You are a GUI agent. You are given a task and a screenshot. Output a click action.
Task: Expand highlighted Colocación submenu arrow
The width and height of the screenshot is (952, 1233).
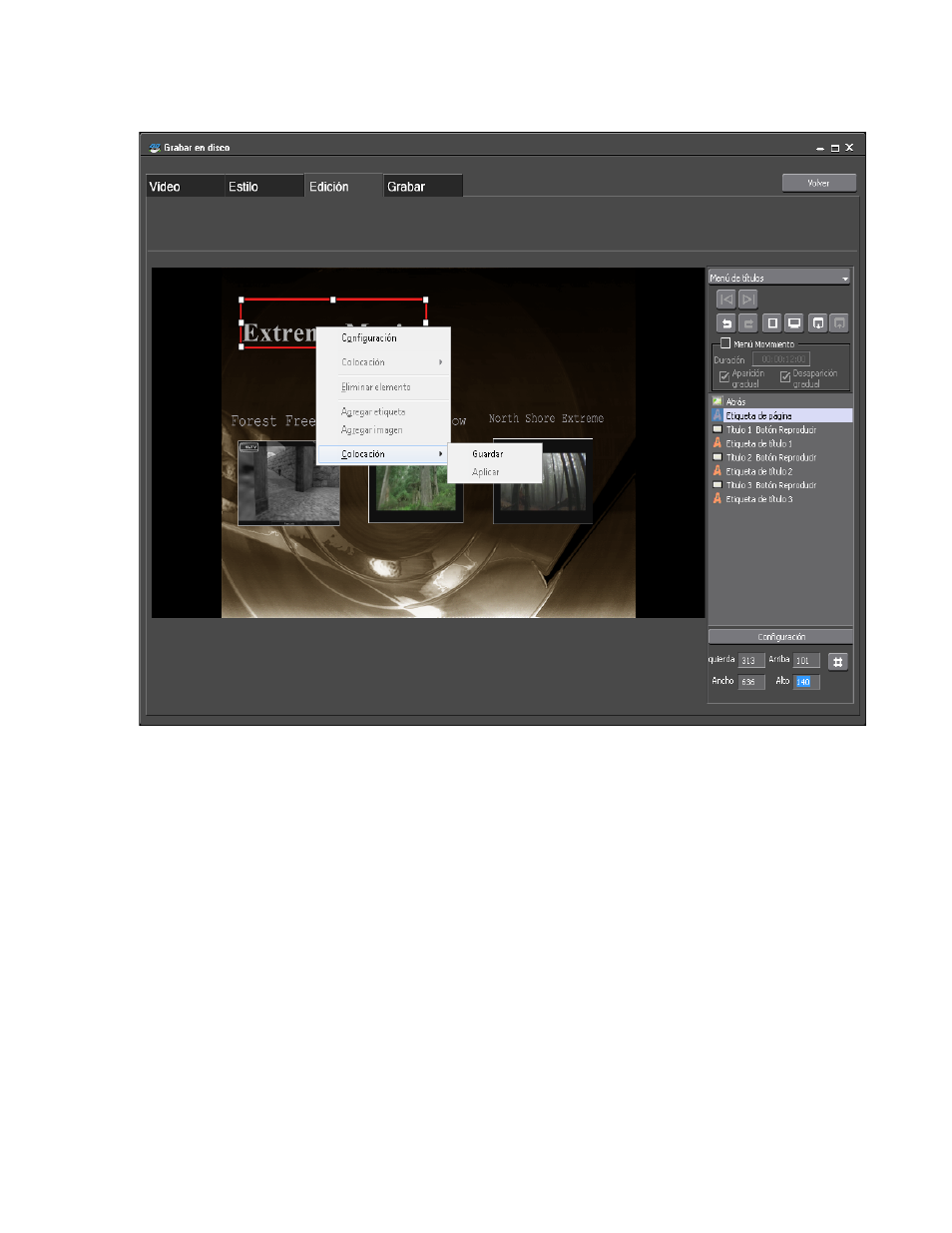440,454
